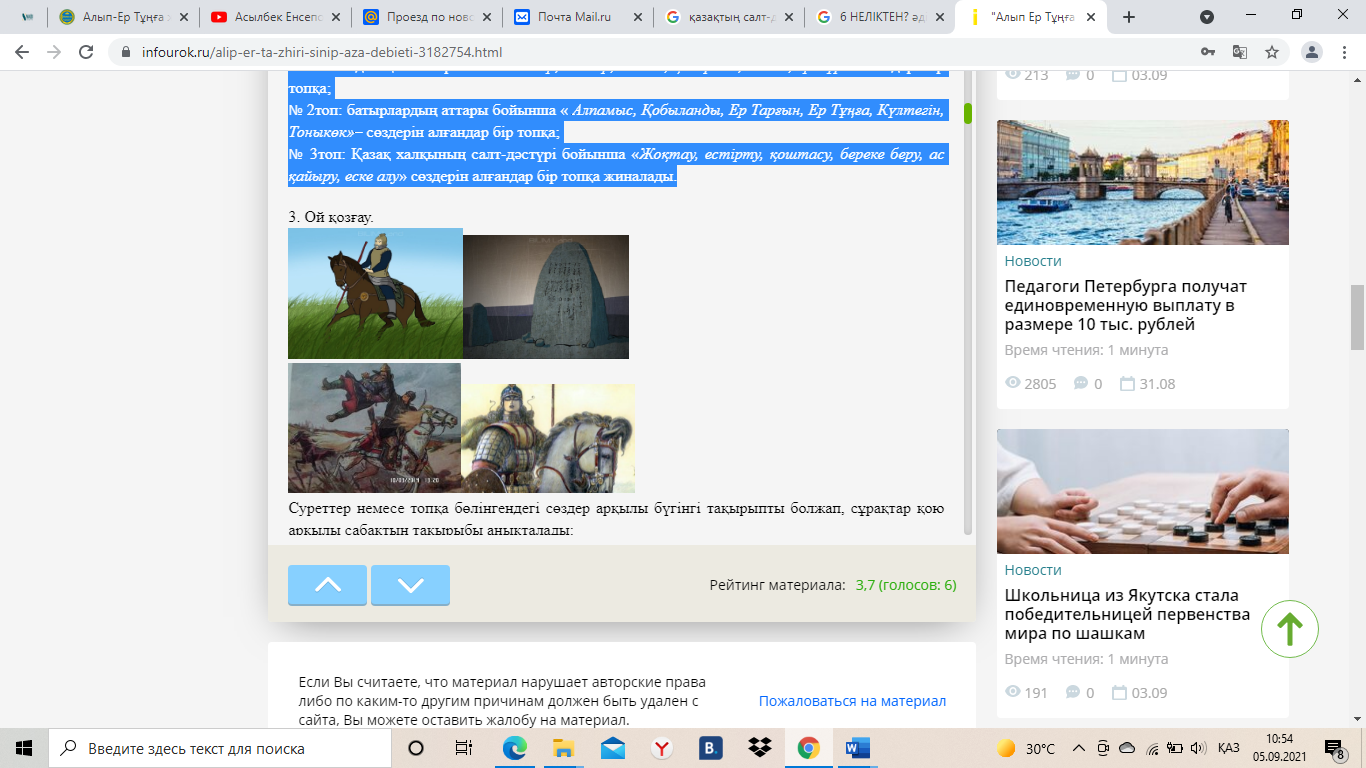This screenshot has height=768, width=1366.
Task: Click the 2805 views counter
Action: coord(1030,383)
